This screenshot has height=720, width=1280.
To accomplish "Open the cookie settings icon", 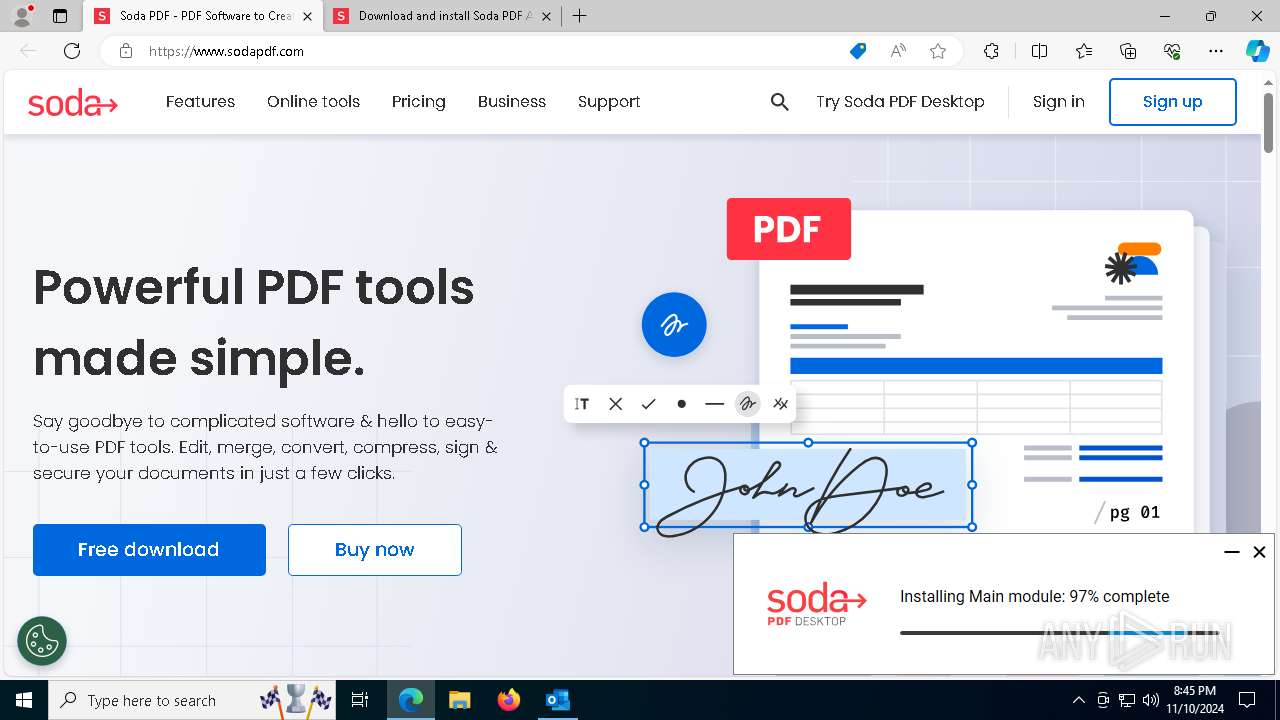I will [42, 641].
